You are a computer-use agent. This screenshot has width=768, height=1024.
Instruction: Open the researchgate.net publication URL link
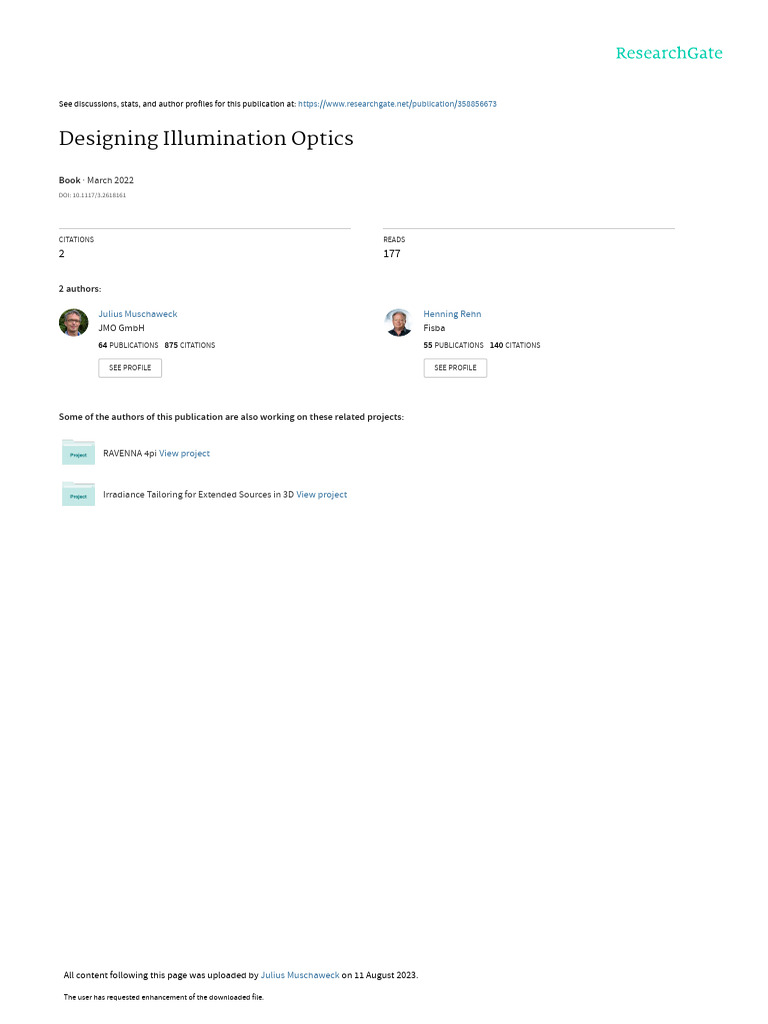click(x=397, y=104)
